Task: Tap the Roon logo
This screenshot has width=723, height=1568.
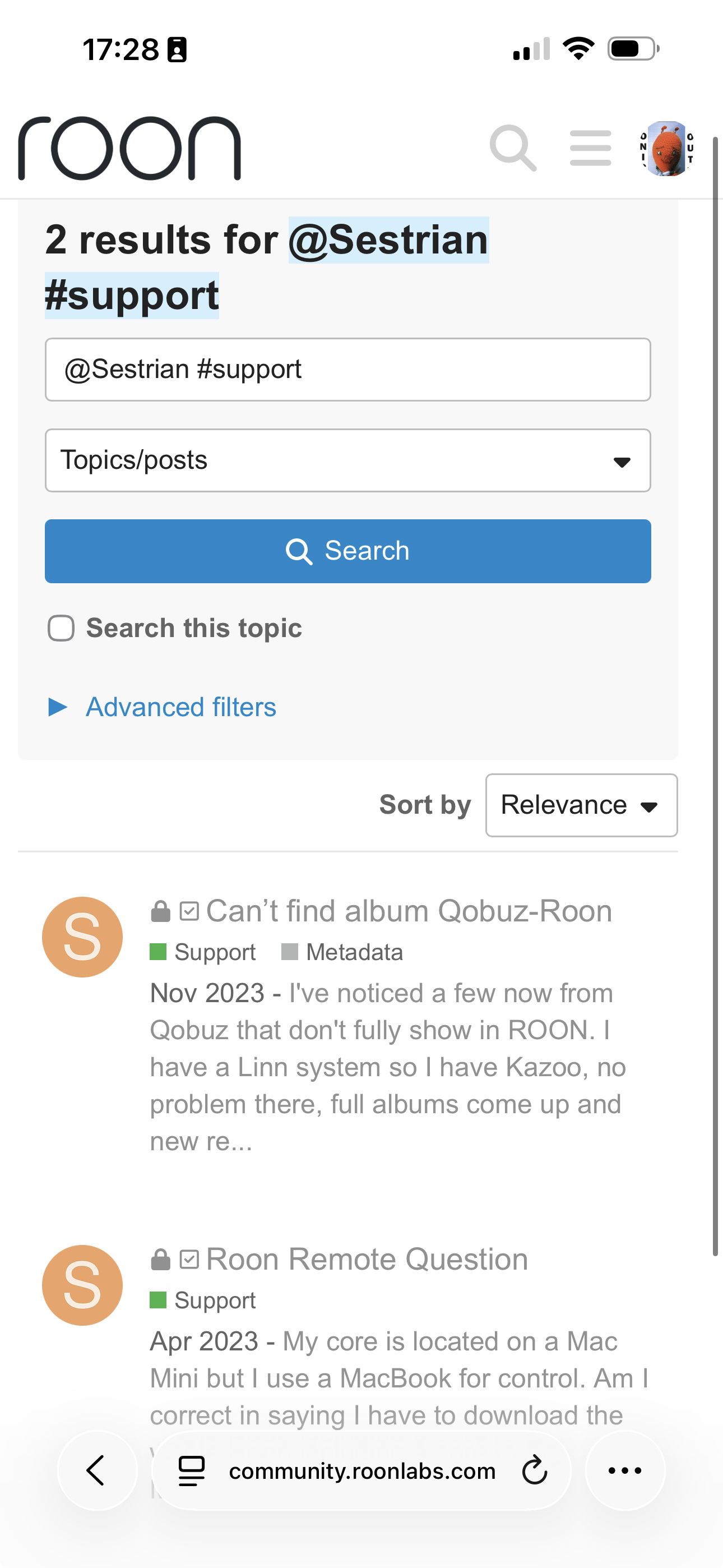Action: point(129,149)
